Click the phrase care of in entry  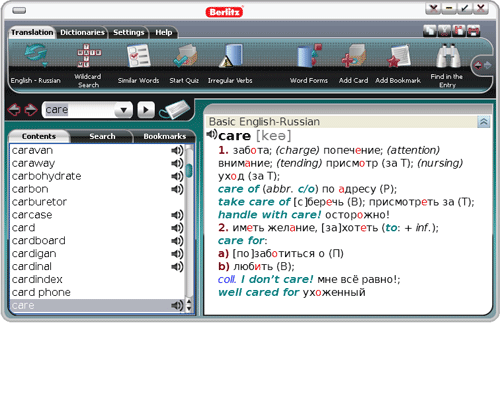(238, 189)
